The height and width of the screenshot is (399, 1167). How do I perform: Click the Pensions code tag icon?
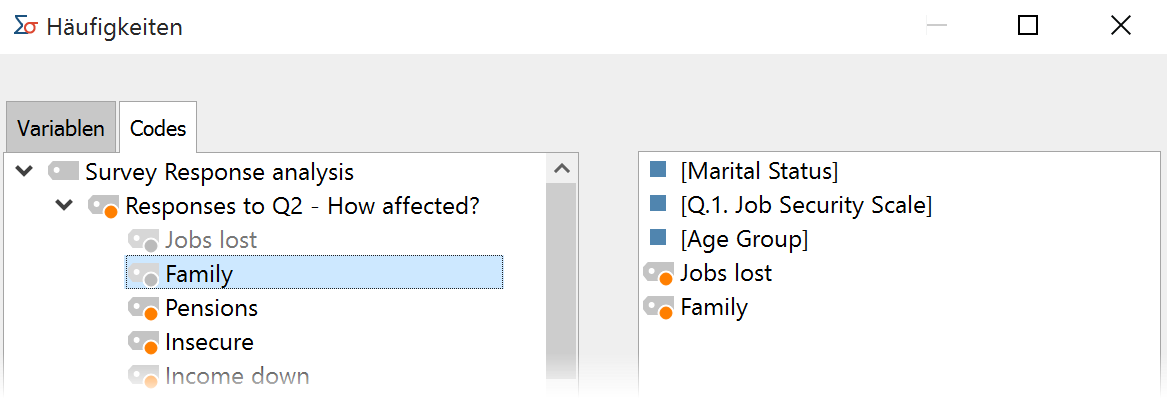[x=143, y=308]
